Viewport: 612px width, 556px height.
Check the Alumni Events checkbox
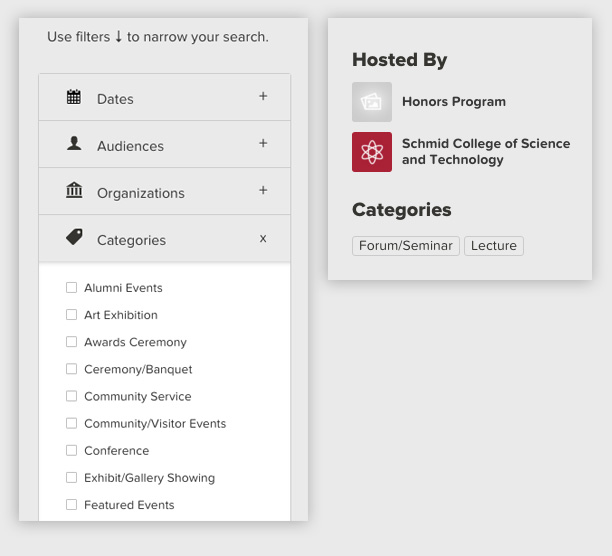point(71,288)
